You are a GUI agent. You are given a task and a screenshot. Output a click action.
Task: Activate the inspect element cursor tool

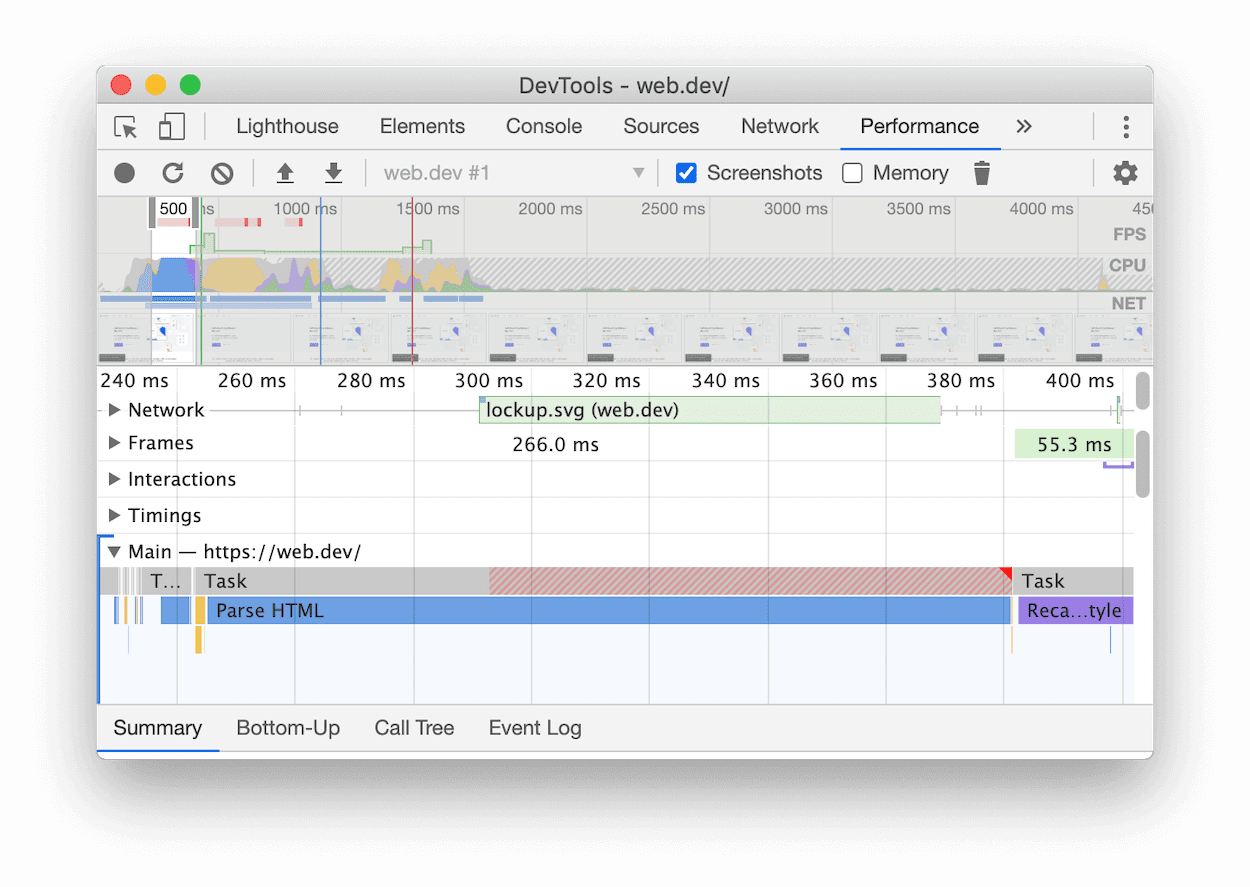[124, 127]
